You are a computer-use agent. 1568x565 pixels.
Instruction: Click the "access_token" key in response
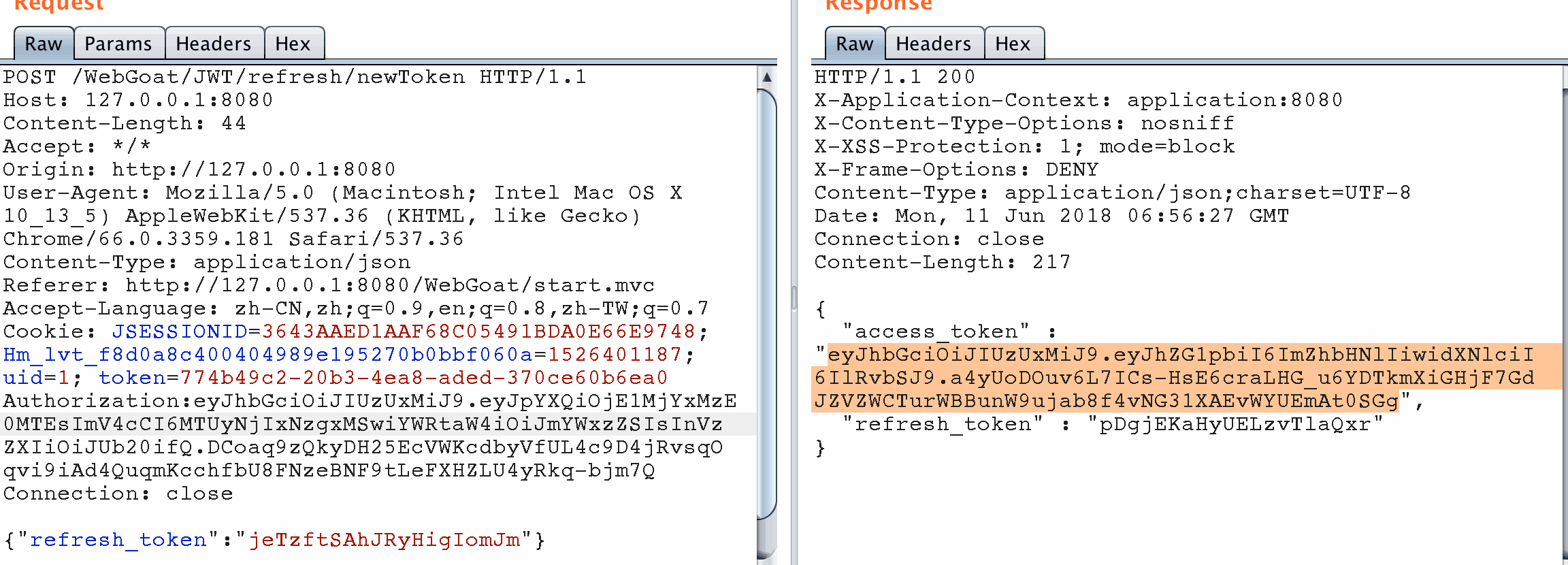936,332
